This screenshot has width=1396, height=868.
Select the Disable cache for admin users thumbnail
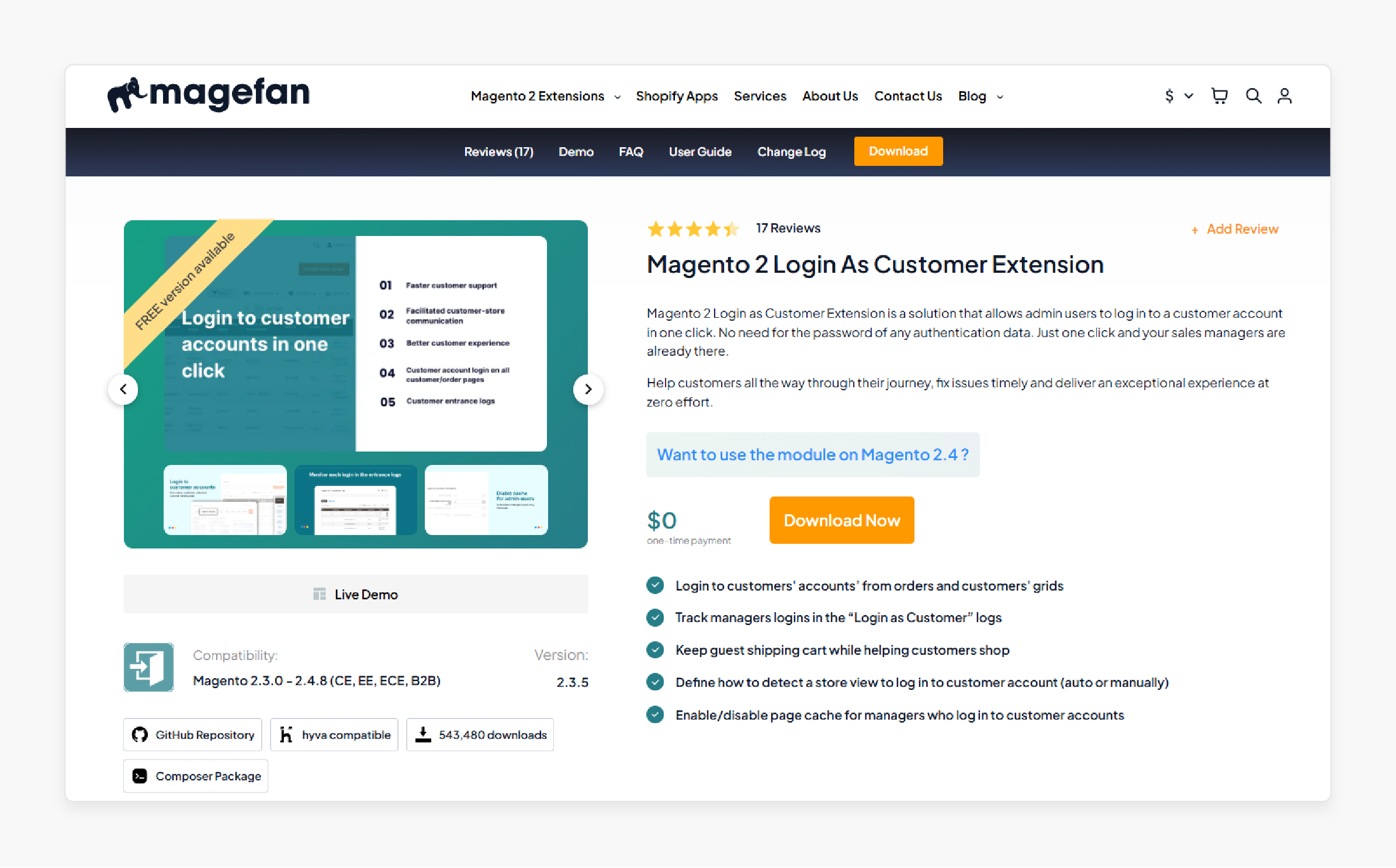pyautogui.click(x=486, y=500)
